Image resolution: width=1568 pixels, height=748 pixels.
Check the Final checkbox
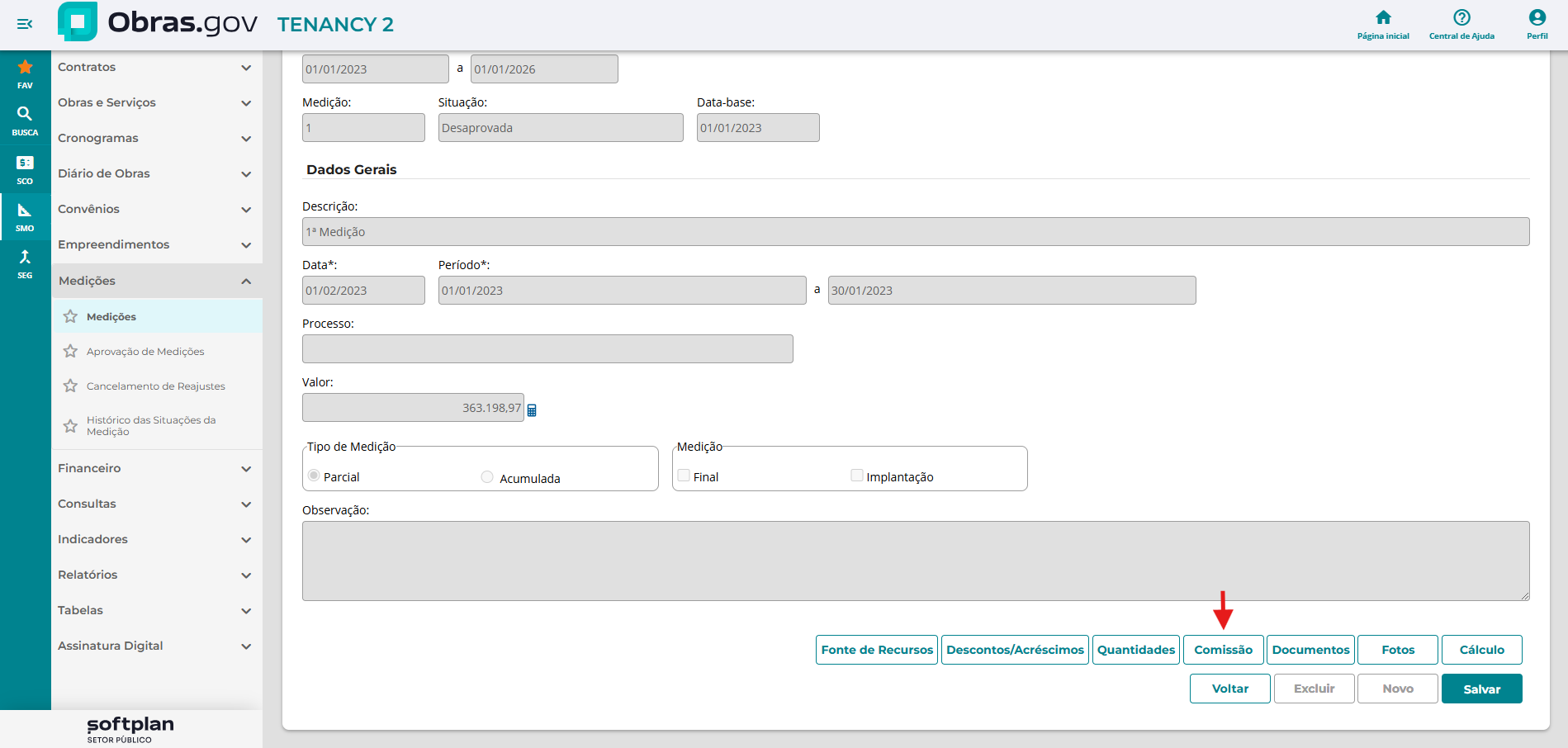coord(684,476)
